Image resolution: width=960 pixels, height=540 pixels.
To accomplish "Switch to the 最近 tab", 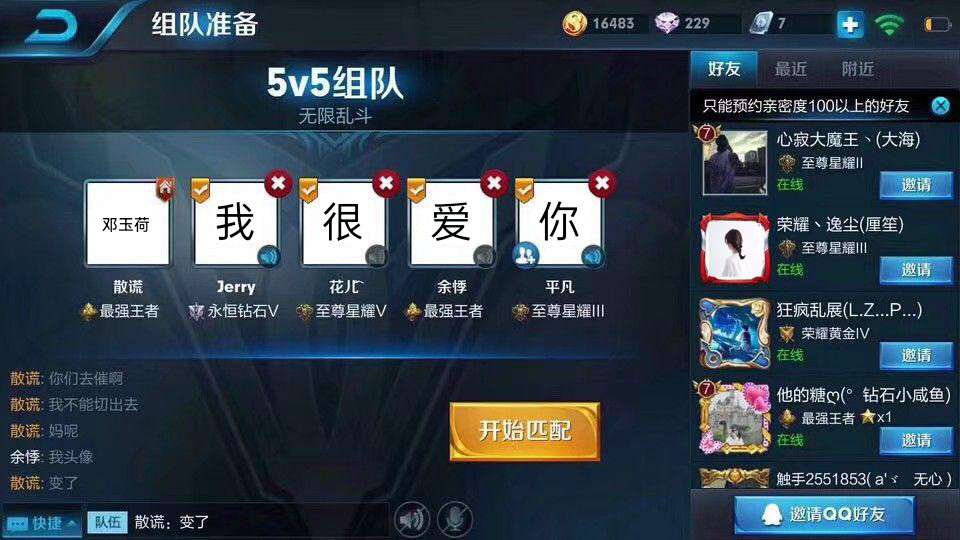I will pyautogui.click(x=790, y=69).
